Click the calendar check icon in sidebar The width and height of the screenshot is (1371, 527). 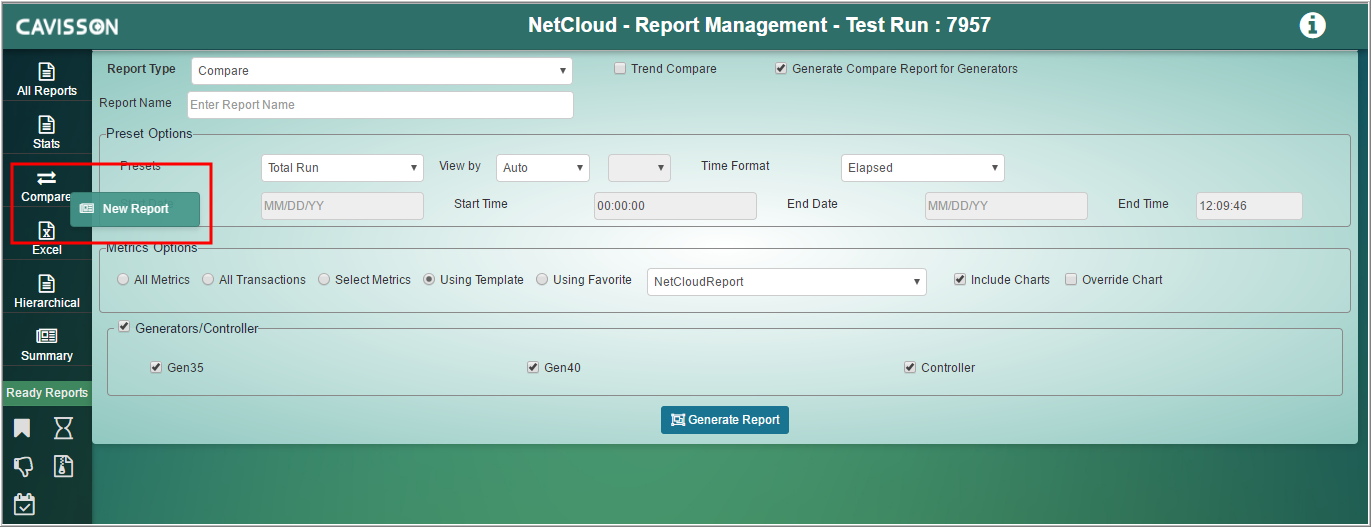pos(24,504)
